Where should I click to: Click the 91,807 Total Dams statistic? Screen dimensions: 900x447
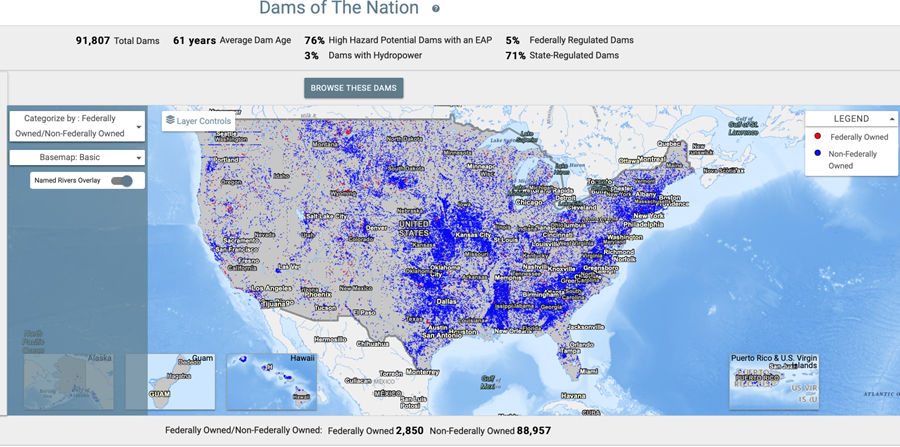[117, 41]
